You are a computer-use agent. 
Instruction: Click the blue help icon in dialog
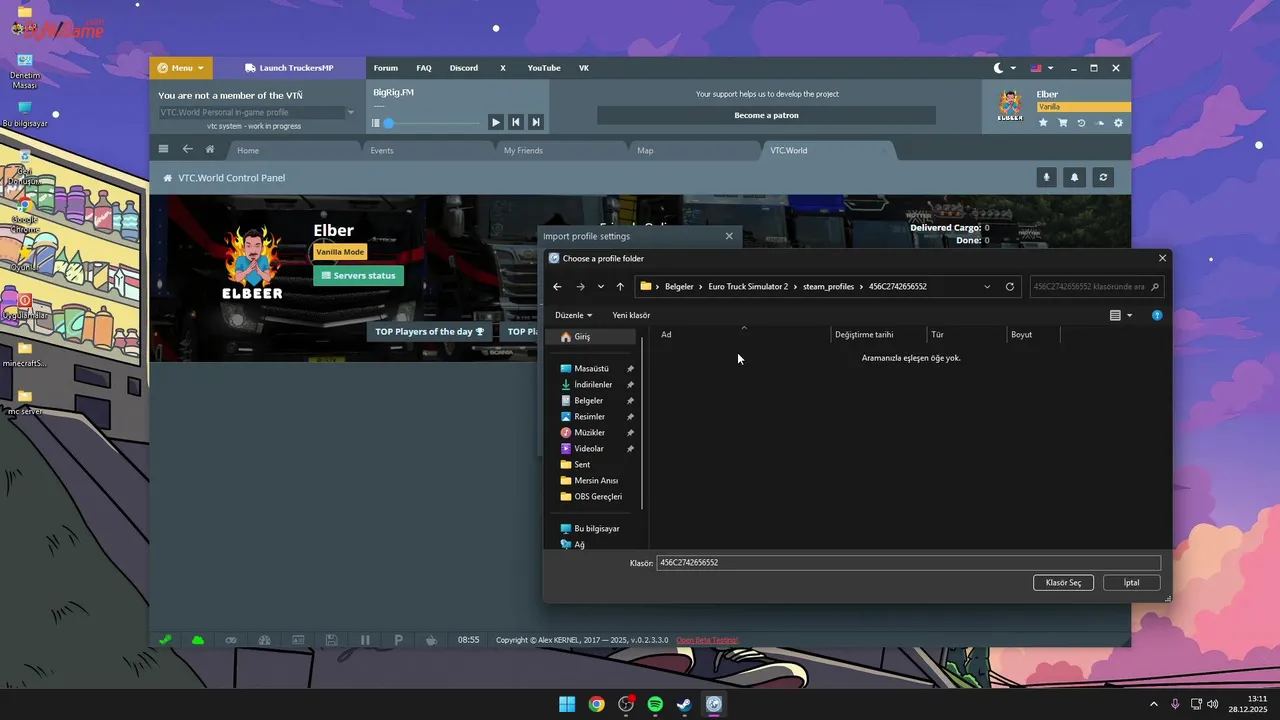(1157, 315)
